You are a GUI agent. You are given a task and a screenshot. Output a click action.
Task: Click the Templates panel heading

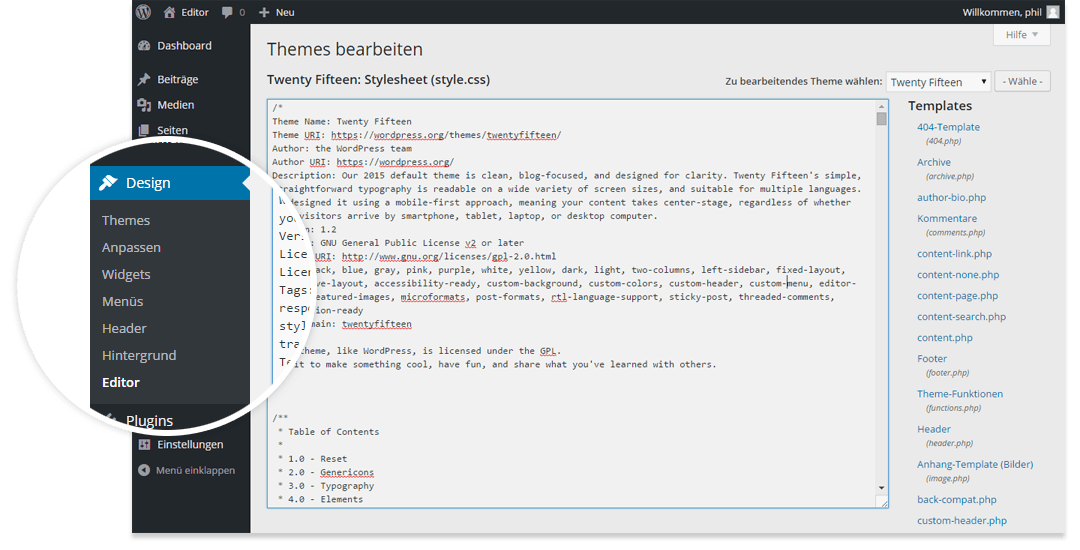(x=939, y=105)
